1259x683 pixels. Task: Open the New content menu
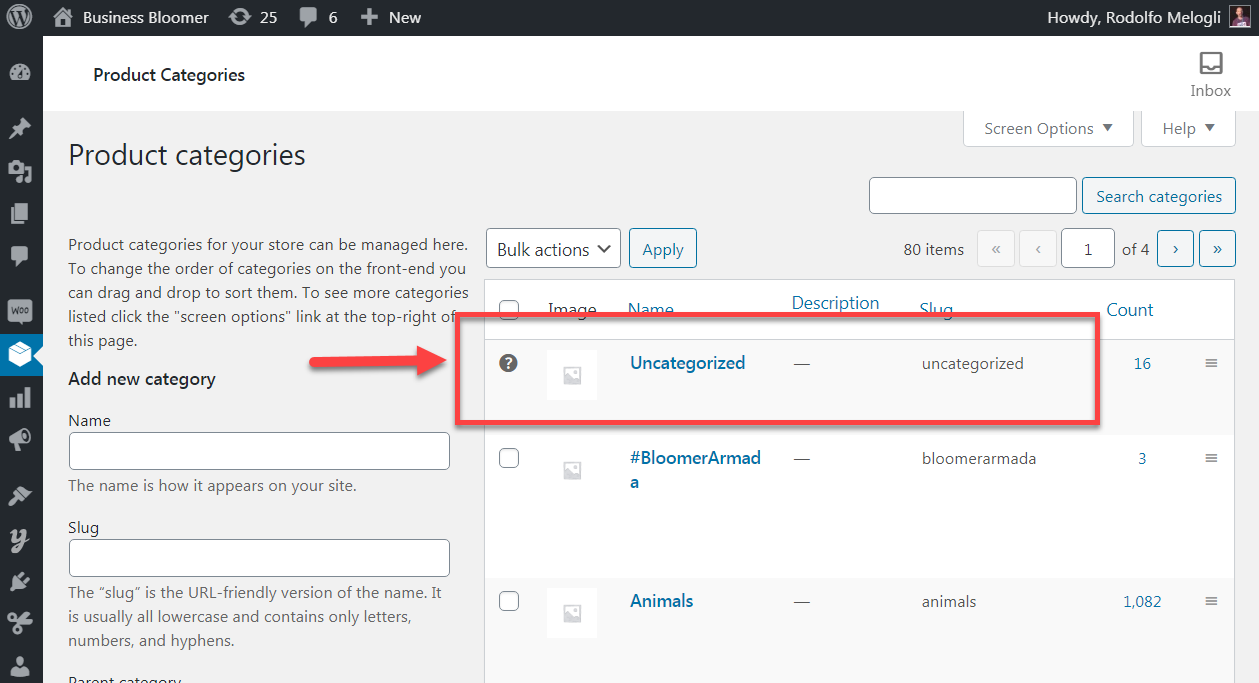[391, 17]
